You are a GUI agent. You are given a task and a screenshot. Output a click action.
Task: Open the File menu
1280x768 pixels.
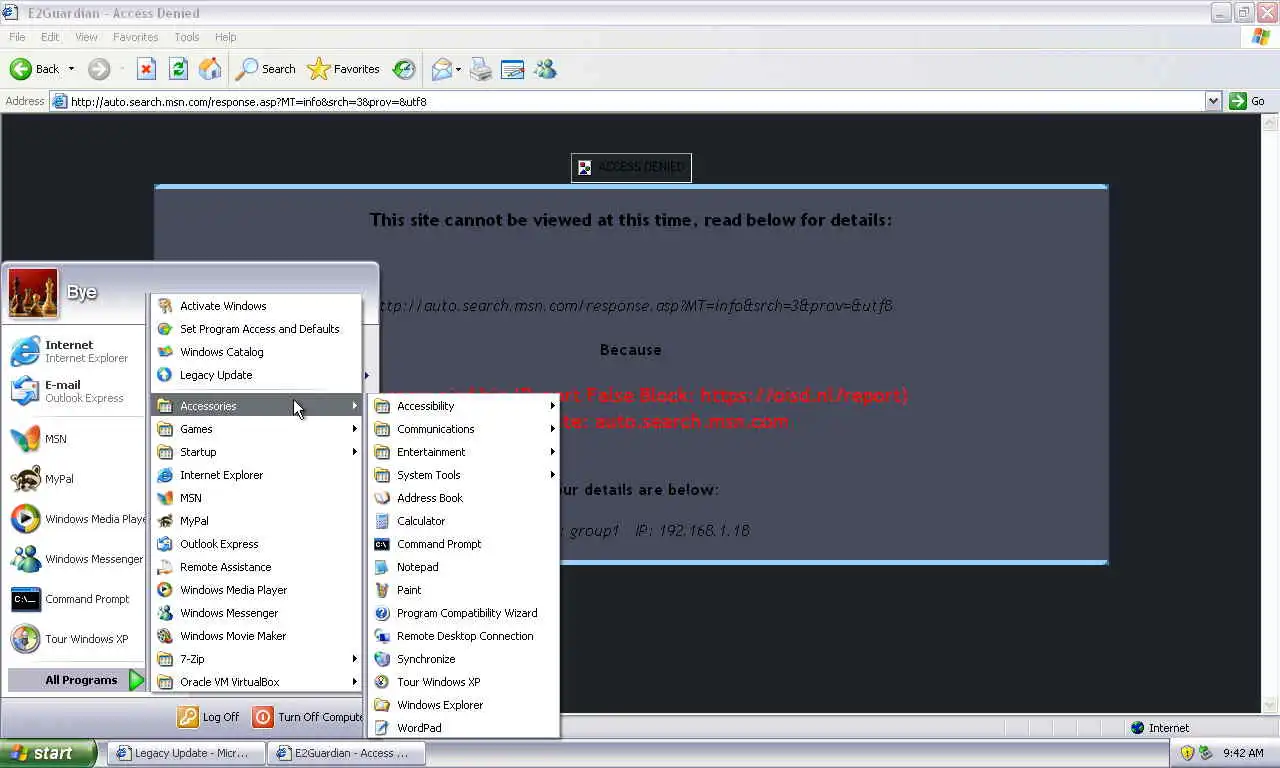point(17,37)
